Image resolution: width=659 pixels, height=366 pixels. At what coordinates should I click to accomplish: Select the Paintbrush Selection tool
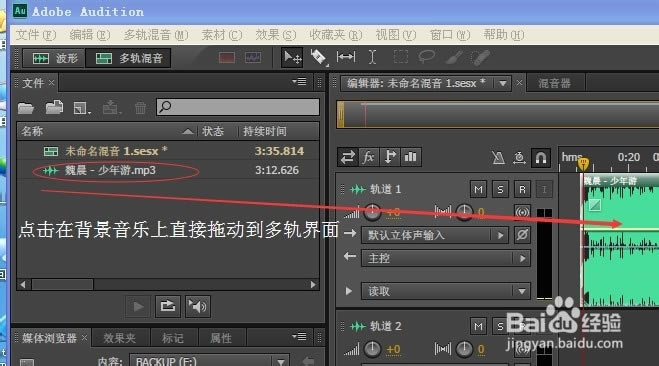tap(453, 57)
